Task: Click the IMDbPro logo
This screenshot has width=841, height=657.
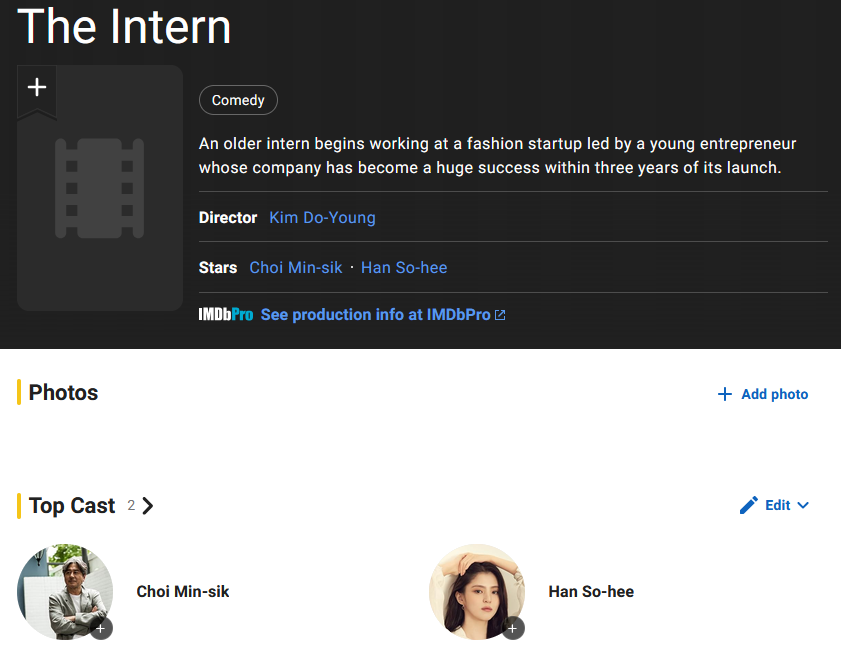Action: point(226,314)
